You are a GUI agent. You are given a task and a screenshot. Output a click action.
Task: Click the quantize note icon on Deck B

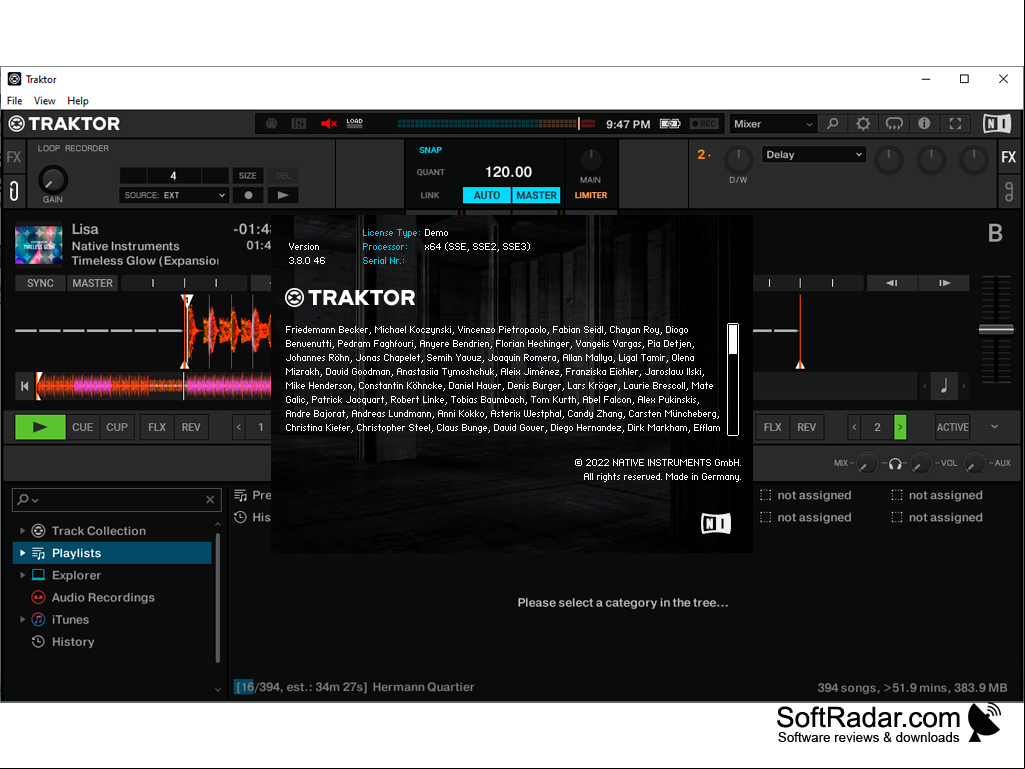click(944, 386)
